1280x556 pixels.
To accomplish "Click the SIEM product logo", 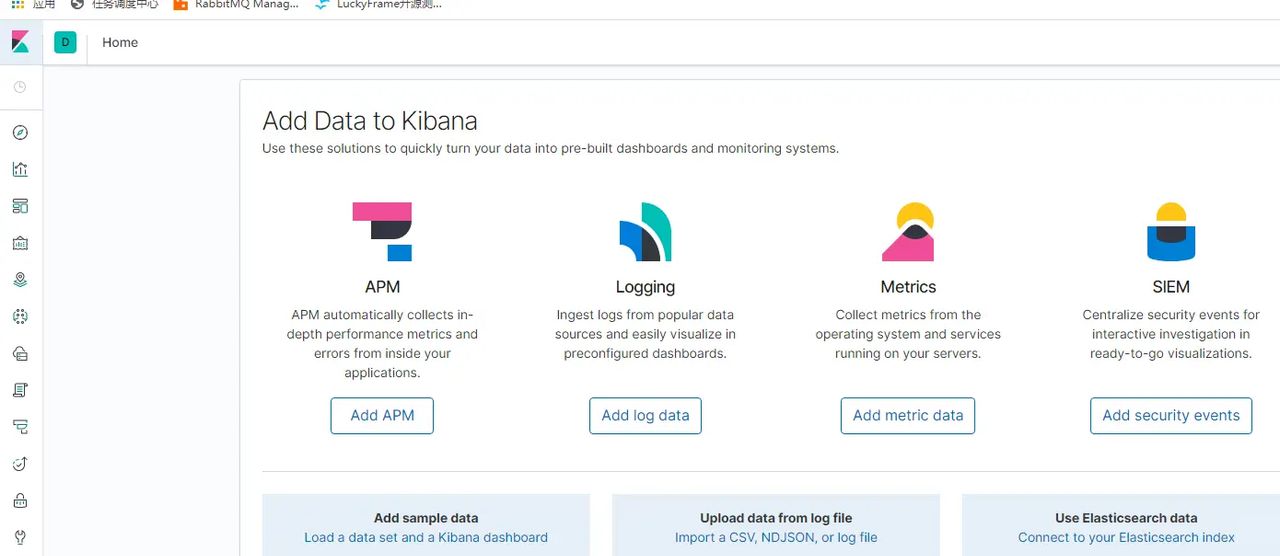I will [x=1171, y=232].
